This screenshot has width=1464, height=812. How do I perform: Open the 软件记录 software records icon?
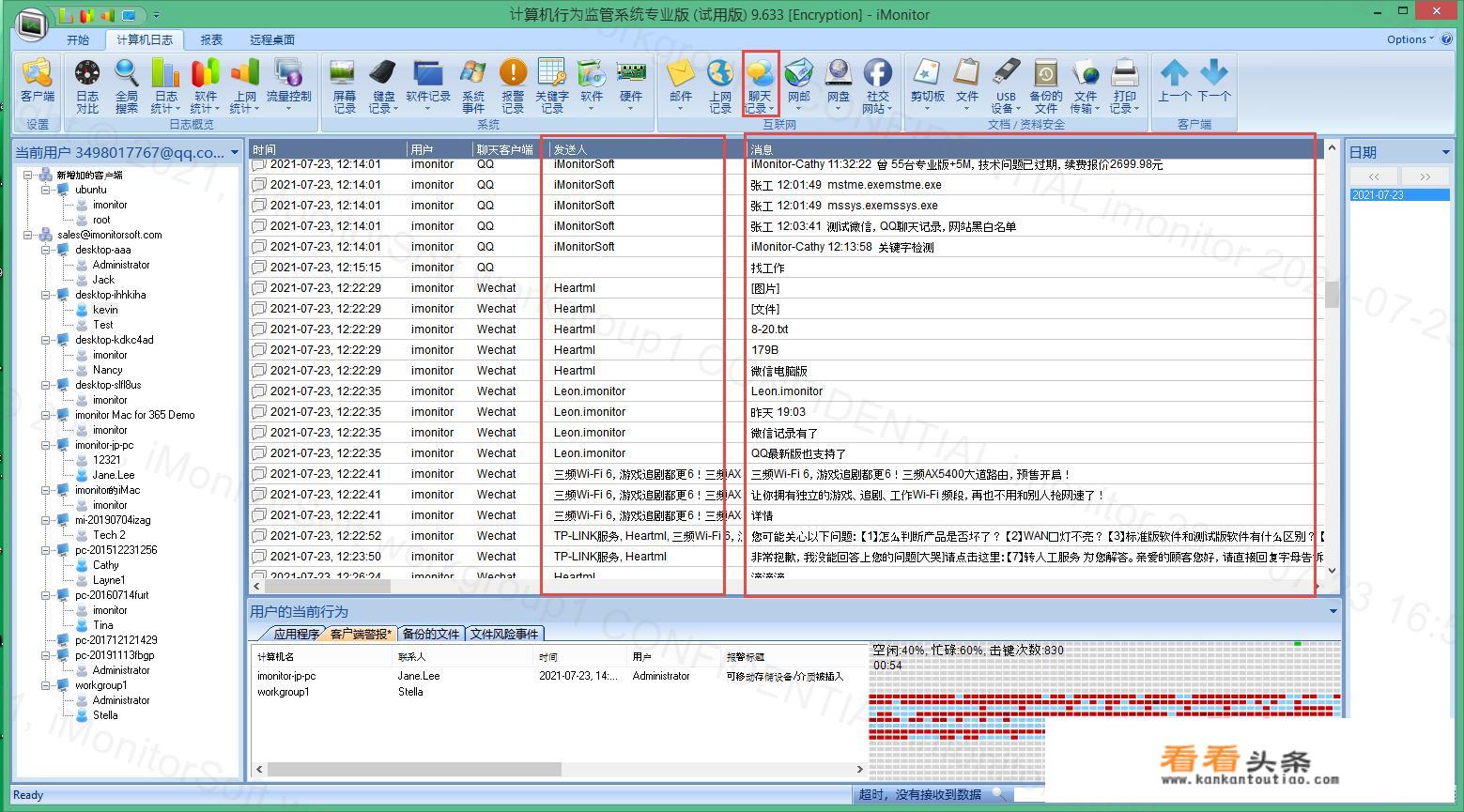tap(427, 85)
